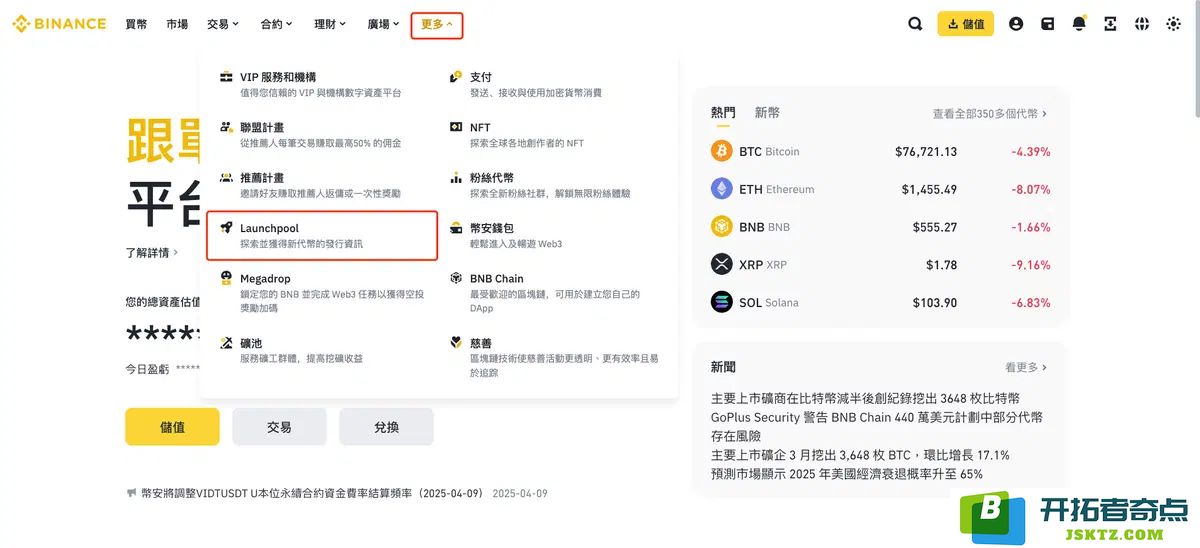Viewport: 1200px width, 548px height.
Task: Collapse the 更多 dropdown menu
Action: [437, 24]
